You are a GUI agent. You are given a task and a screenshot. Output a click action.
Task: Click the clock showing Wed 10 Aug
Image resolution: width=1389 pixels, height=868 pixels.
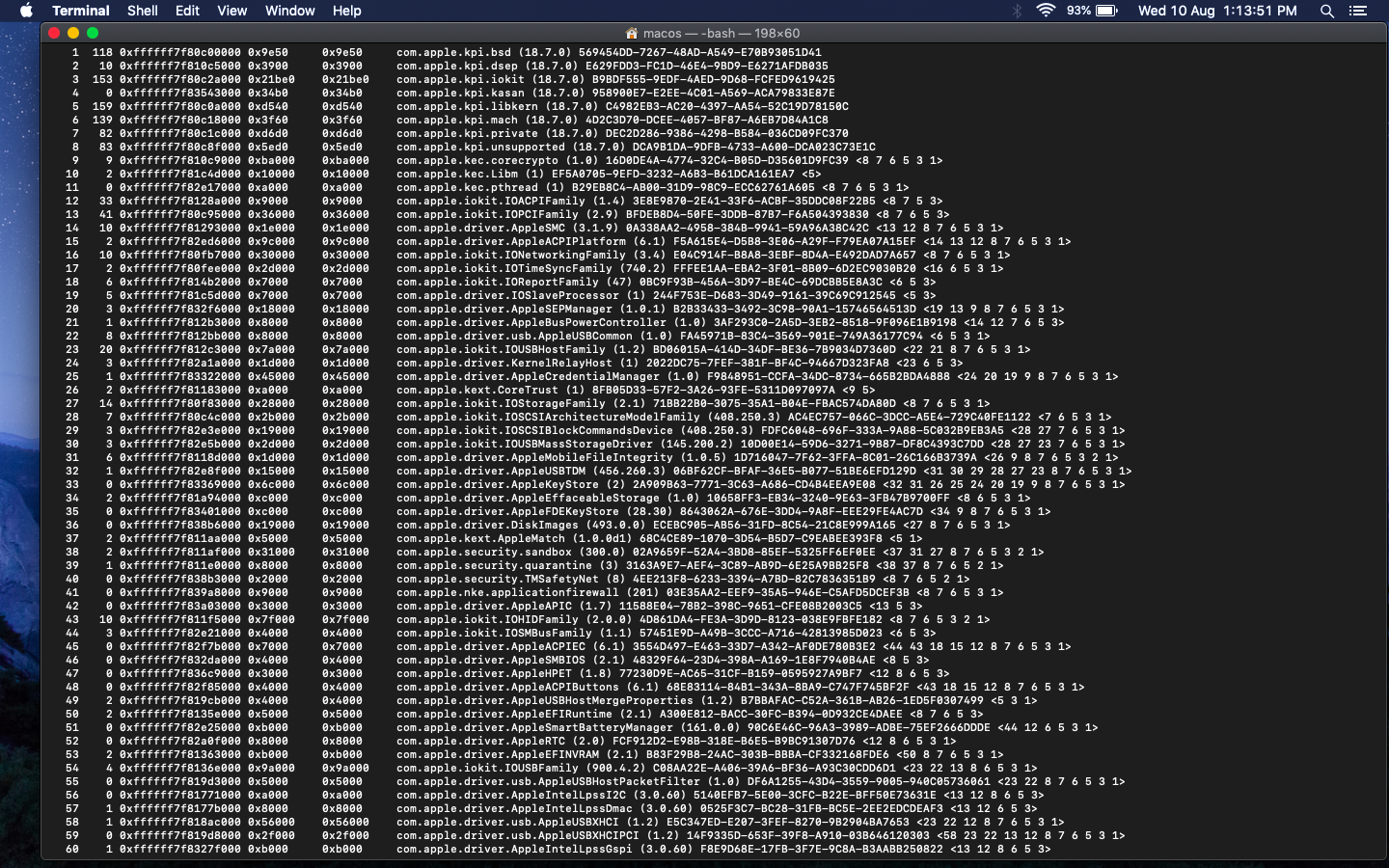coord(1217,11)
